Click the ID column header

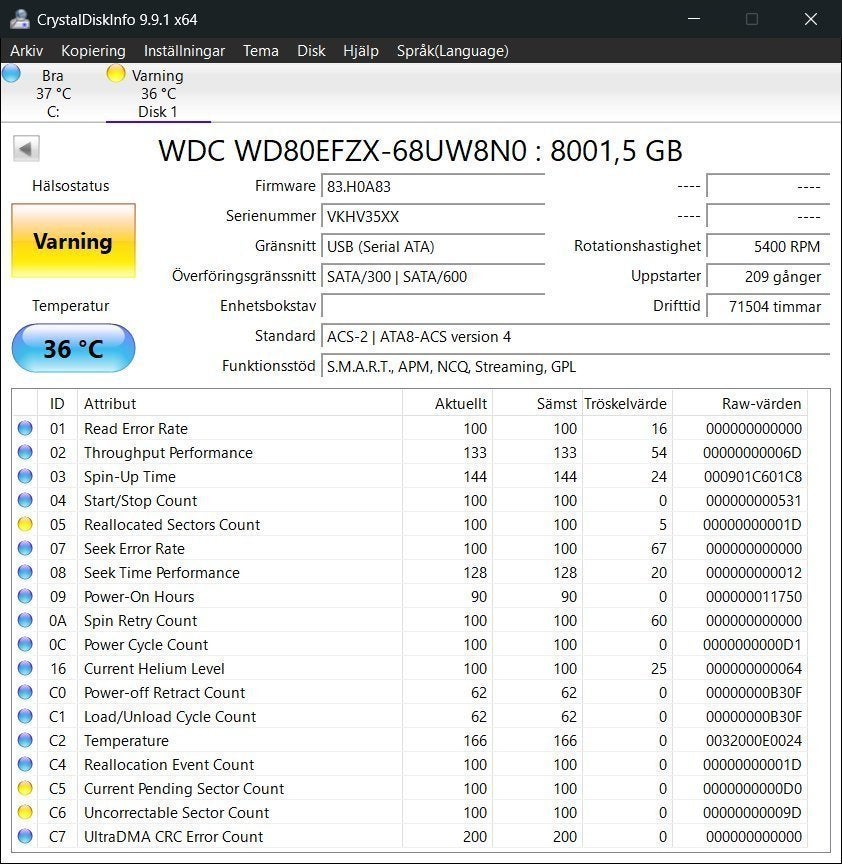pos(57,403)
